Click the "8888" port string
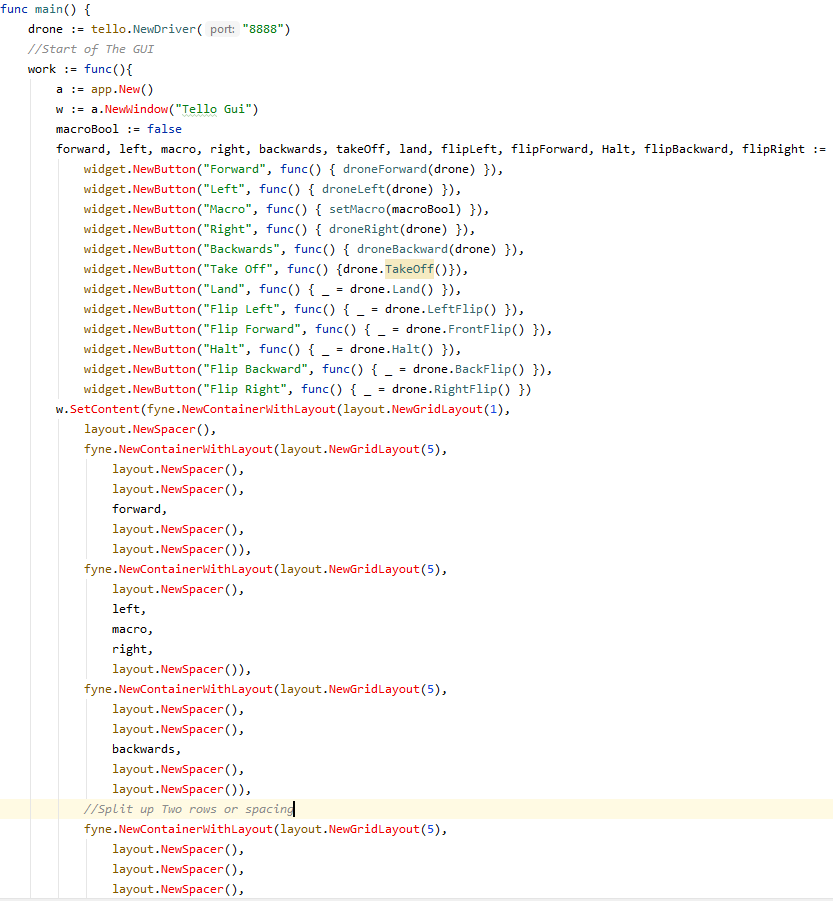This screenshot has width=833, height=901. click(x=263, y=29)
